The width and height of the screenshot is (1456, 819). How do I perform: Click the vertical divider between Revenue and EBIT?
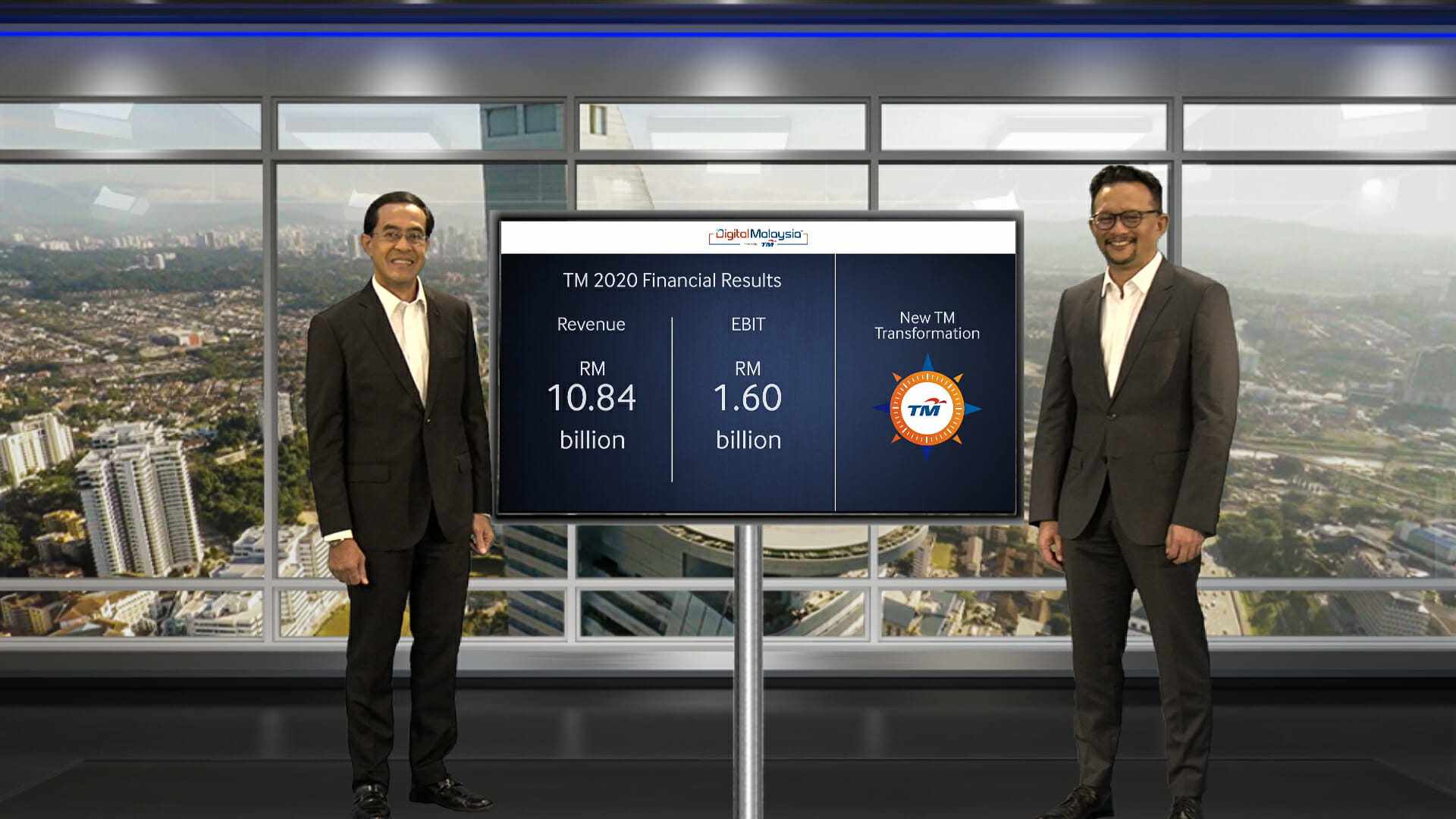[672, 400]
